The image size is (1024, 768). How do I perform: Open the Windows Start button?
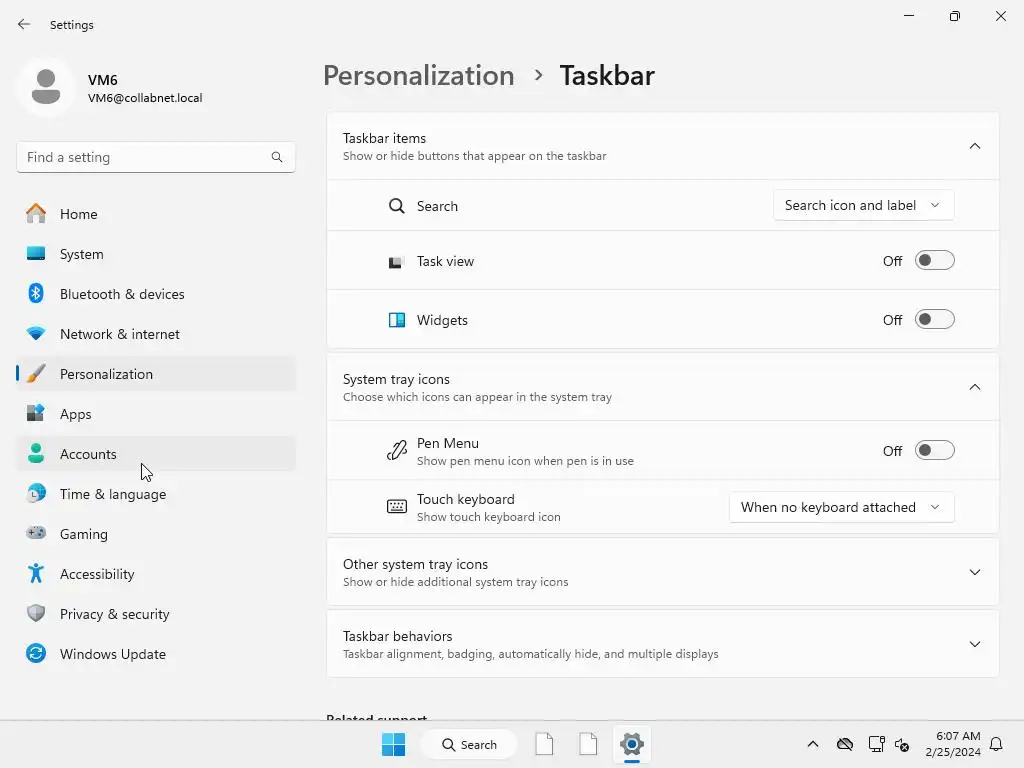pyautogui.click(x=393, y=744)
